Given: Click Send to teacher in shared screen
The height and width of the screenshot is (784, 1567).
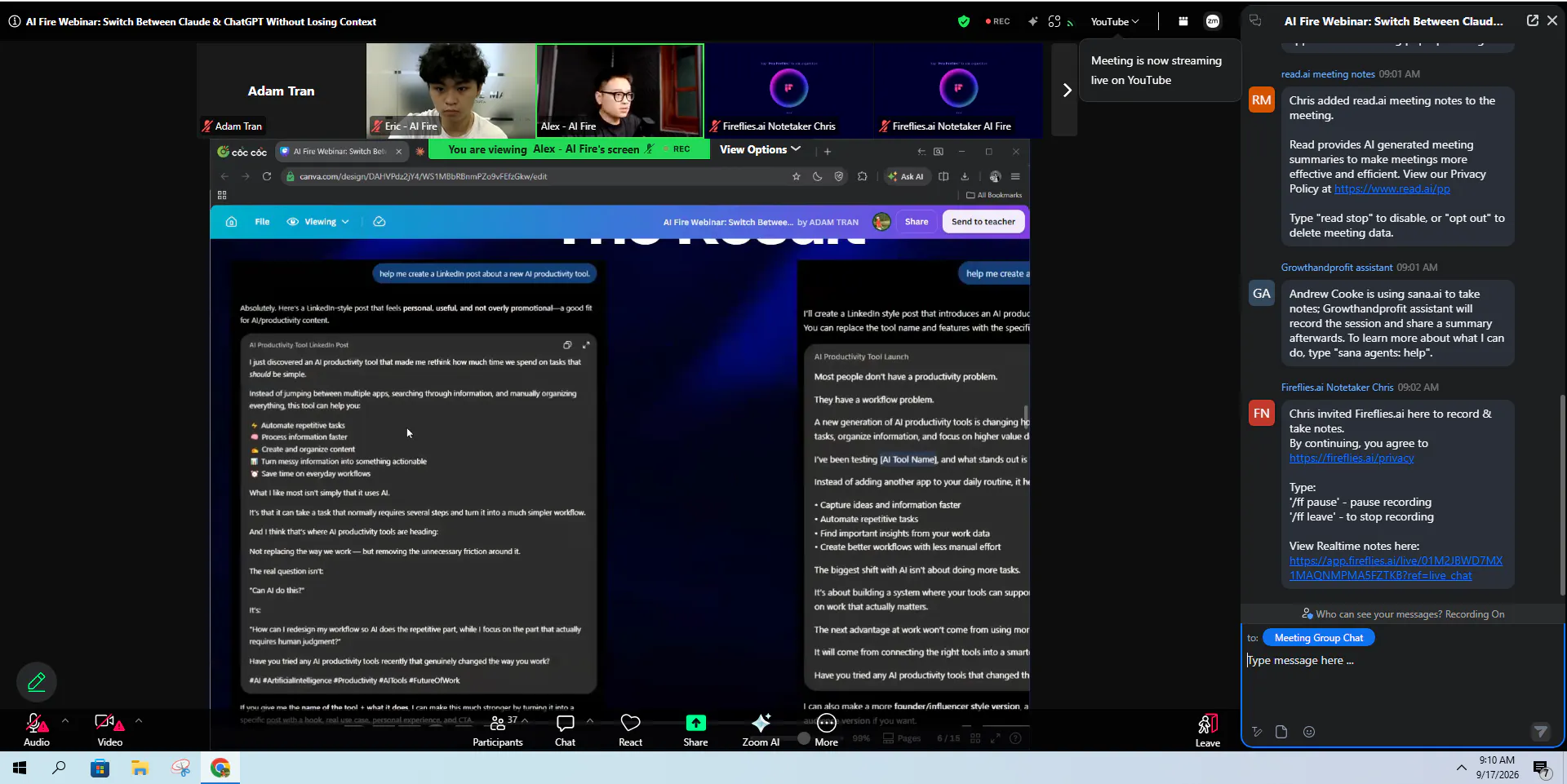Looking at the screenshot, I should [x=983, y=222].
